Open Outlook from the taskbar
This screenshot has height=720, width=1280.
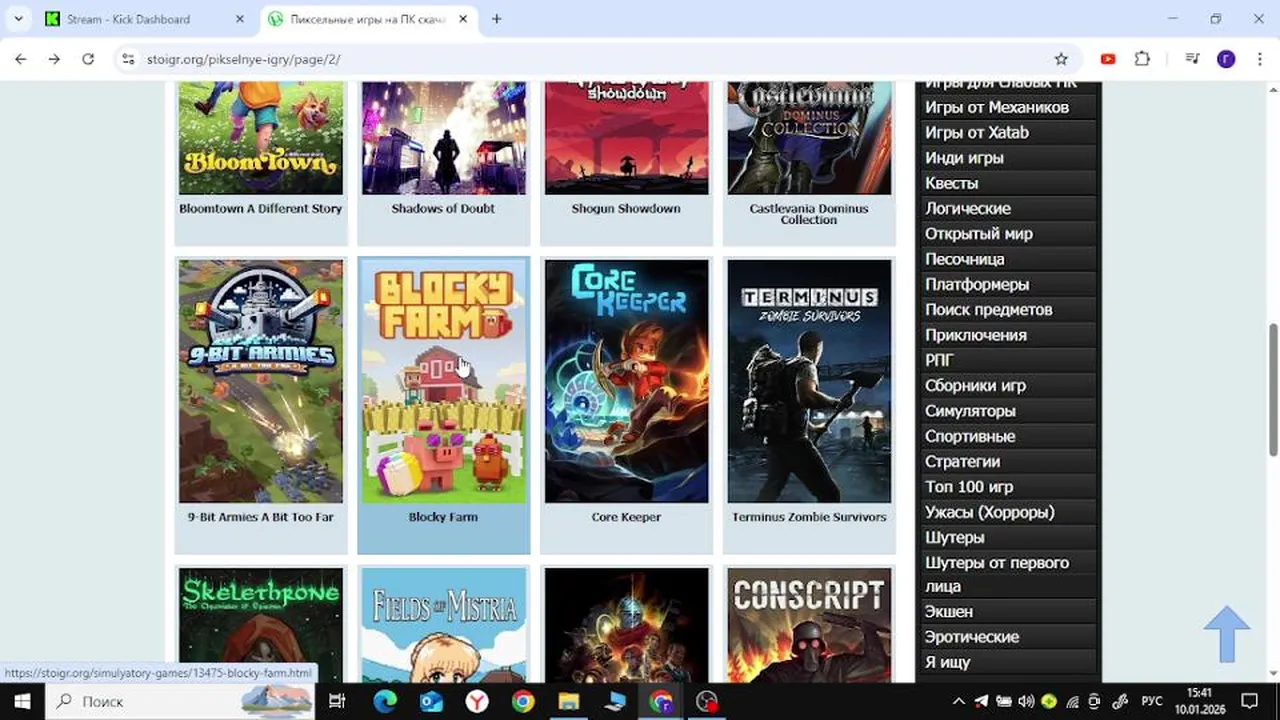click(x=431, y=701)
